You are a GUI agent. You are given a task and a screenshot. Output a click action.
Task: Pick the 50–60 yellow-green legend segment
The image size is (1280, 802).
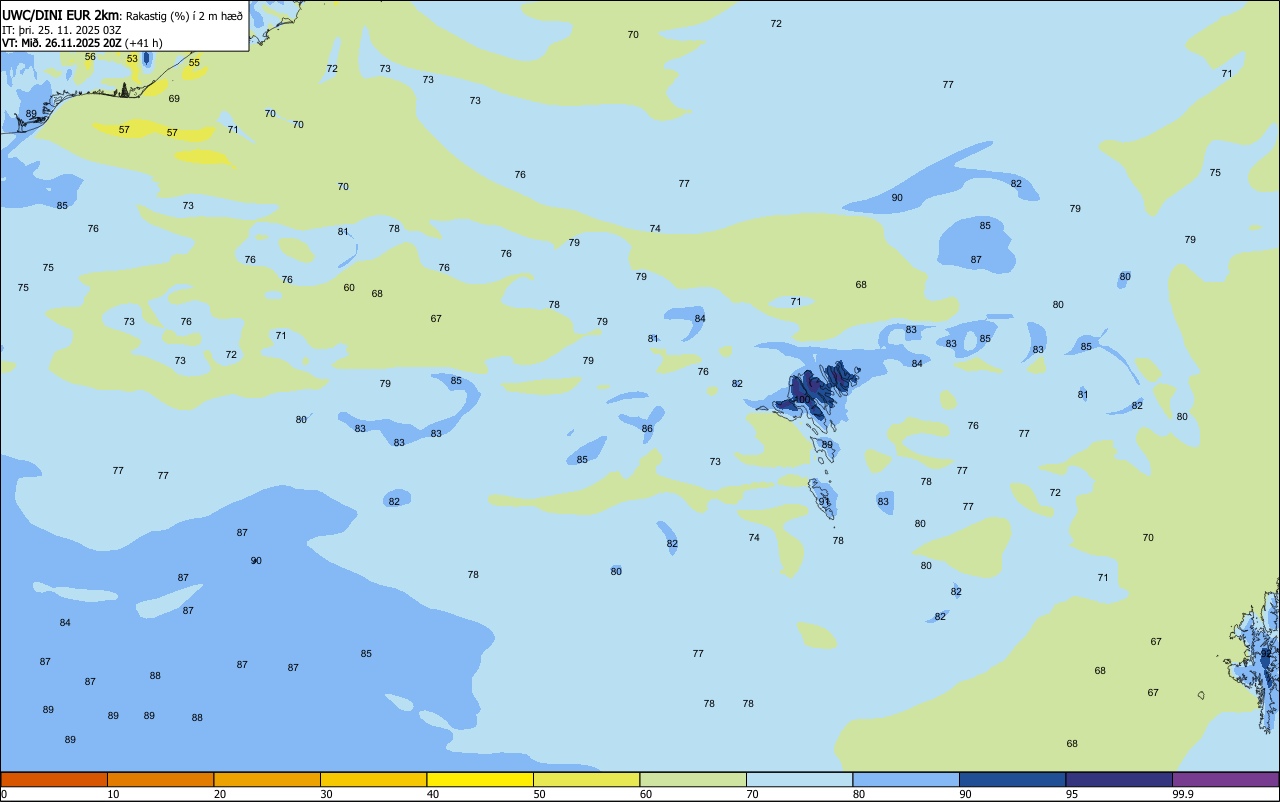point(586,779)
